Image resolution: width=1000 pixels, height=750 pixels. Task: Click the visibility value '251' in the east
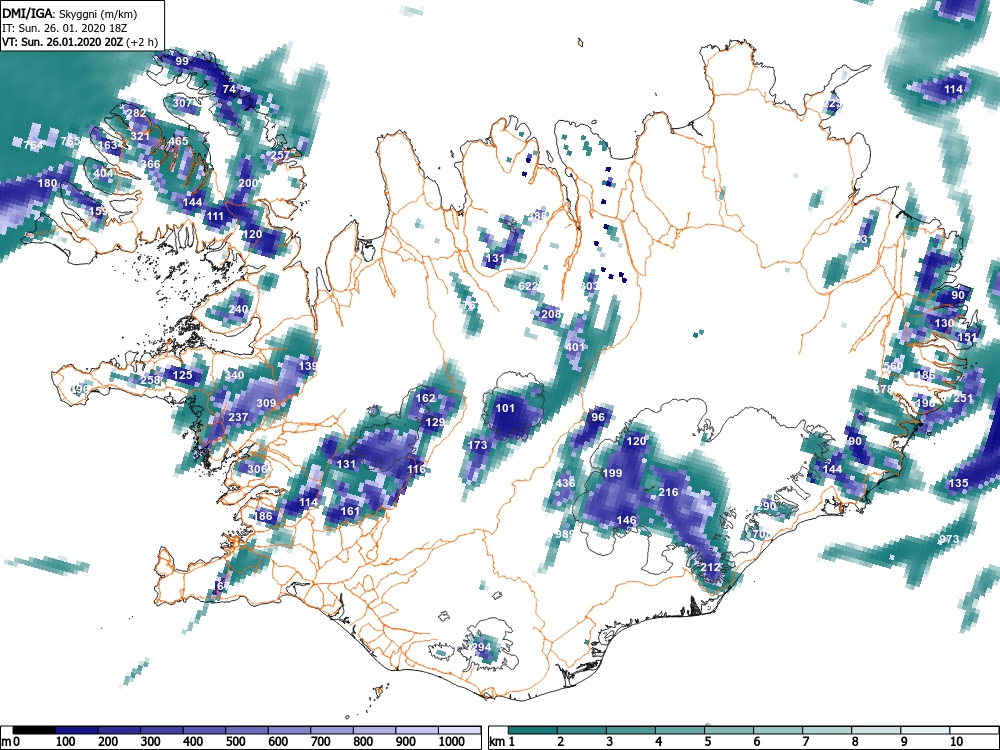pyautogui.click(x=963, y=398)
